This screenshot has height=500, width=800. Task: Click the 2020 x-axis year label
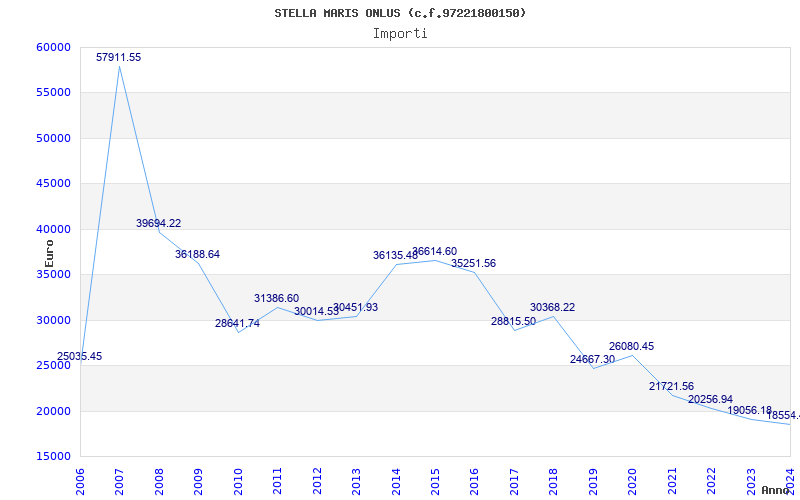tap(632, 481)
